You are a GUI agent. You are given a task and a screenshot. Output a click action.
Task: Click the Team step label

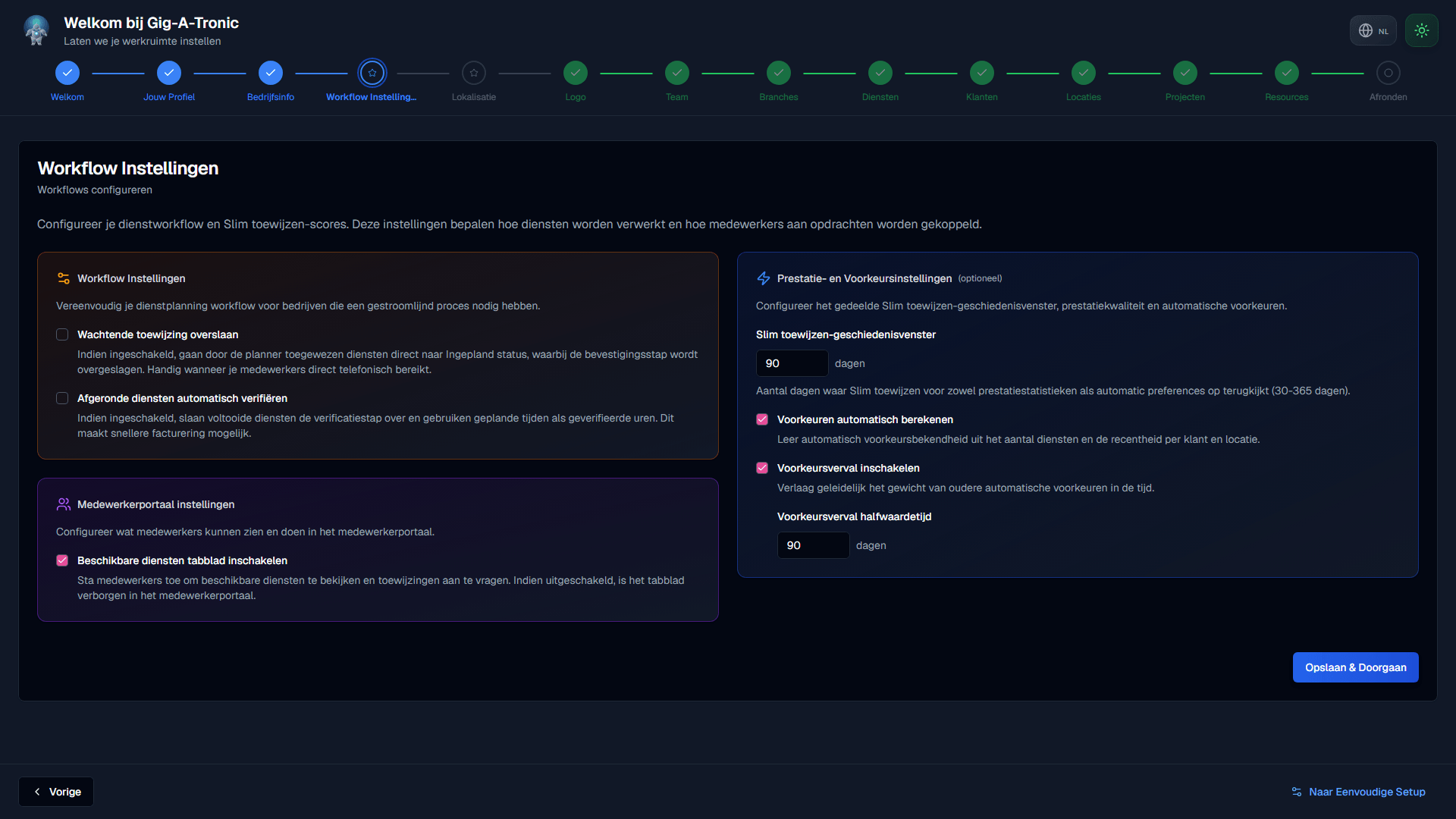[677, 97]
